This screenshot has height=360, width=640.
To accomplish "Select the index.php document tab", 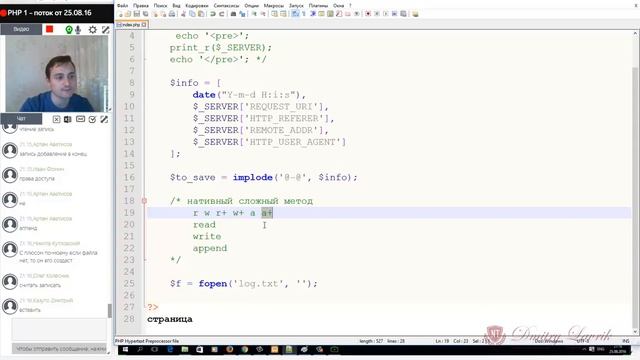I will click(131, 25).
